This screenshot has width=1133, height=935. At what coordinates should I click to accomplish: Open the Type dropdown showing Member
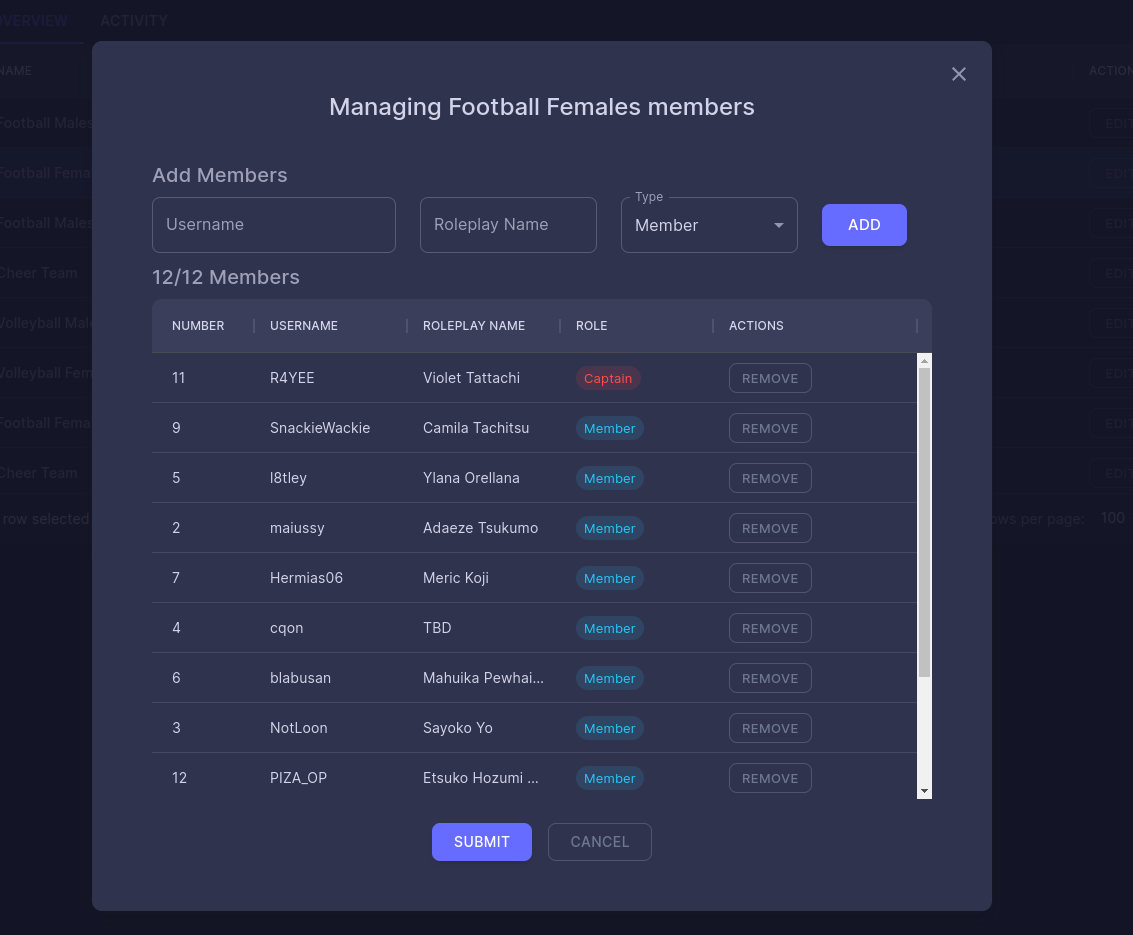point(708,225)
